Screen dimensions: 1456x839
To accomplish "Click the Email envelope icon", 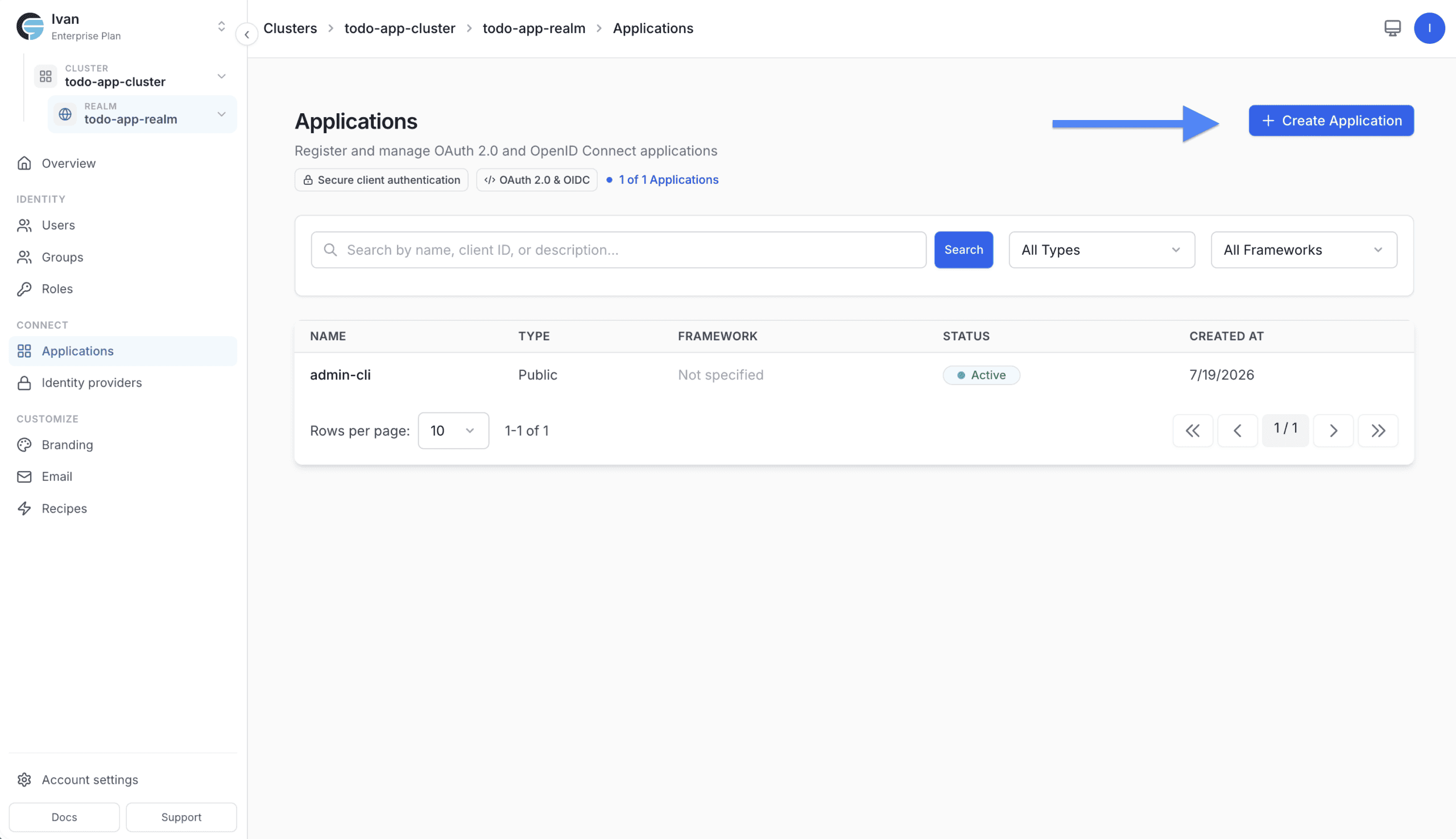I will 24,477.
